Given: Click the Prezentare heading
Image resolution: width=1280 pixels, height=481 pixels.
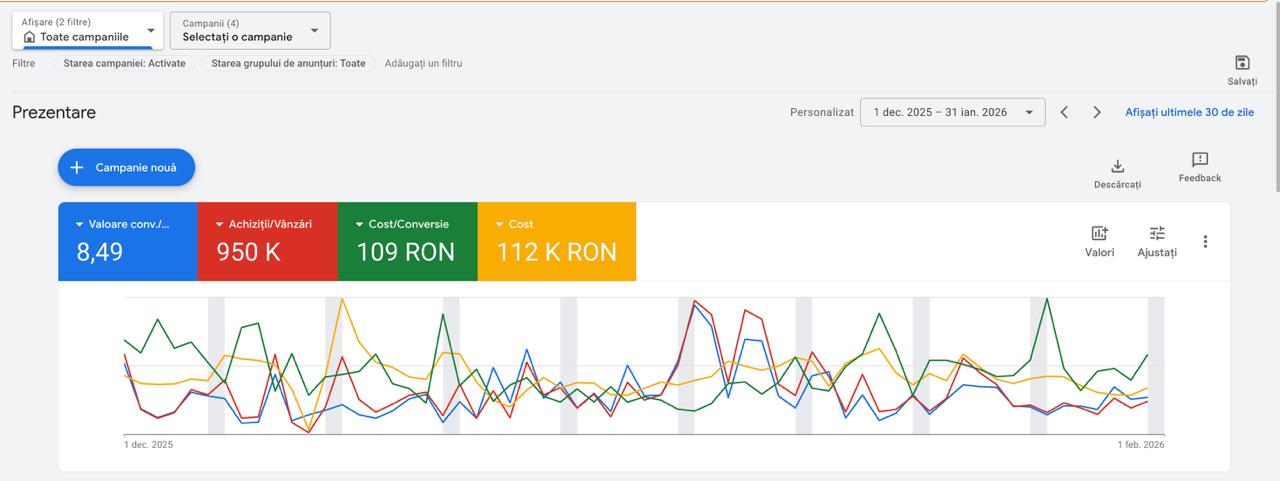Looking at the screenshot, I should (x=54, y=112).
